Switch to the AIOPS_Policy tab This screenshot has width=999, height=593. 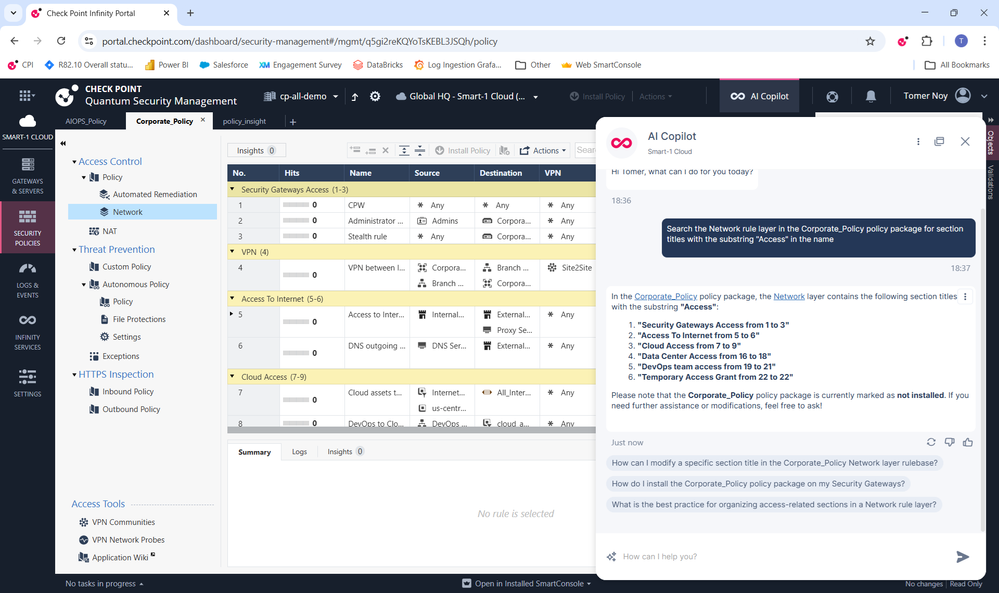(86, 121)
